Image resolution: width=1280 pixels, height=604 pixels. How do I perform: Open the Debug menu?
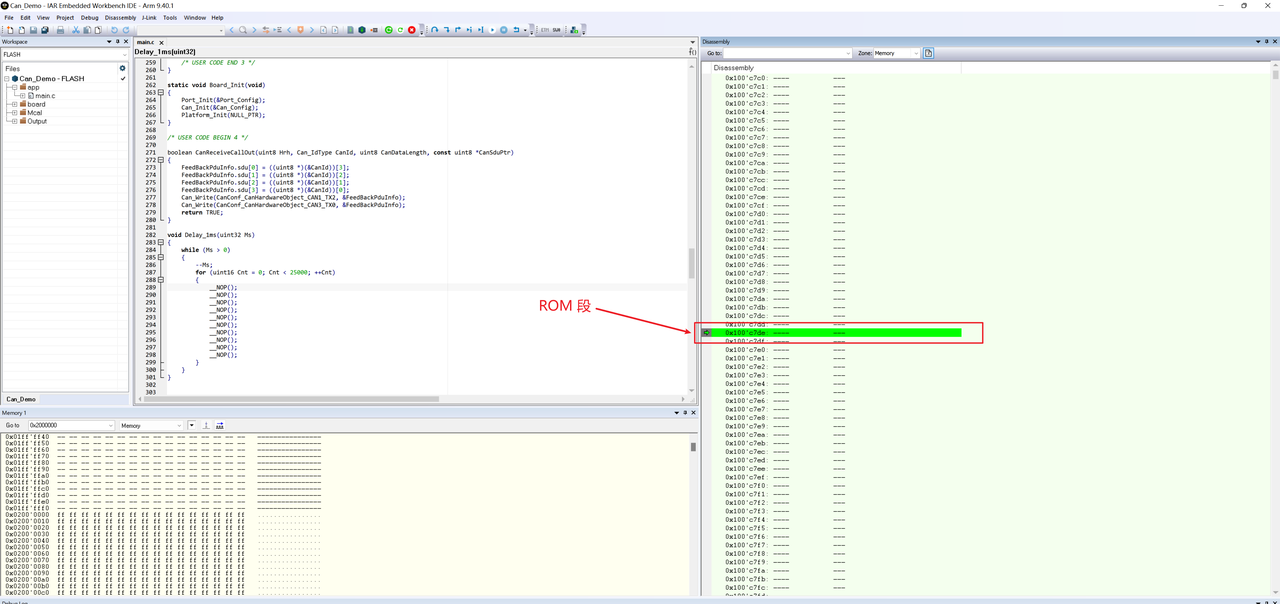tap(90, 17)
